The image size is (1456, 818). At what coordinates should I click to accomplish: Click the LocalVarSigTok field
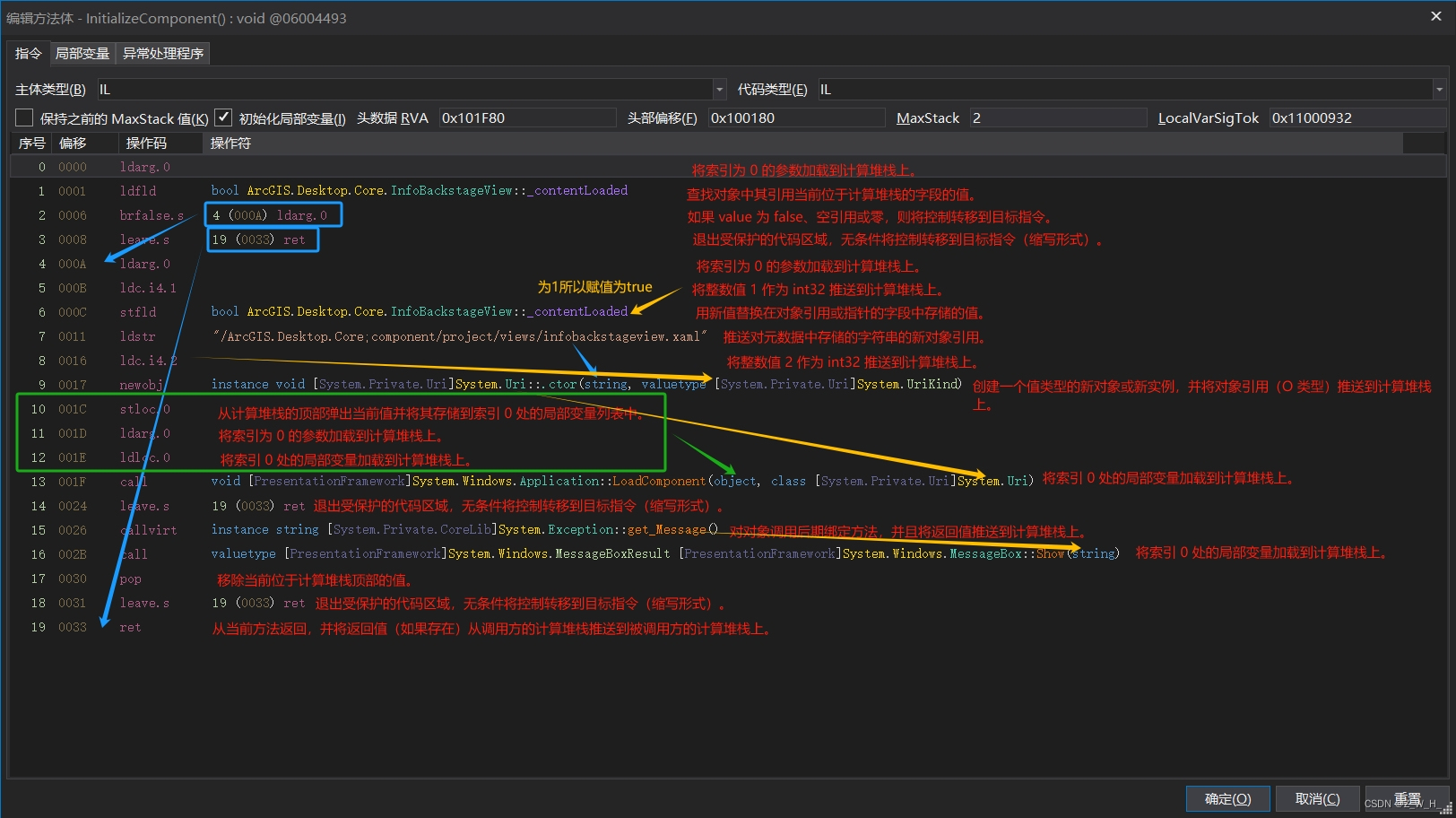click(1357, 117)
